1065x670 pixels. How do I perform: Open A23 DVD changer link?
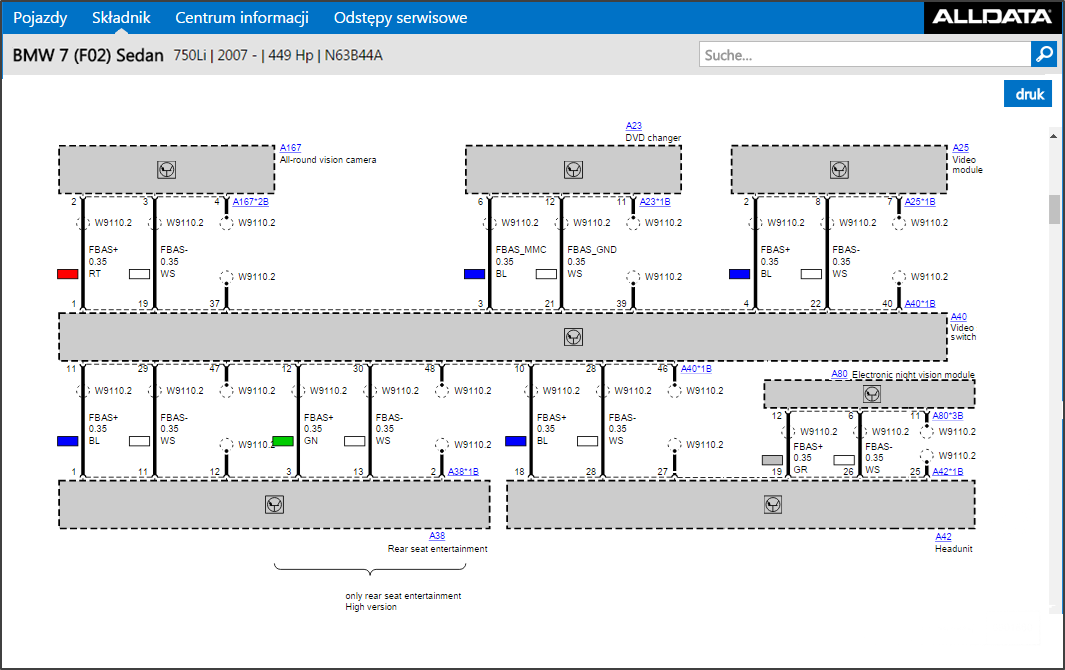(634, 126)
